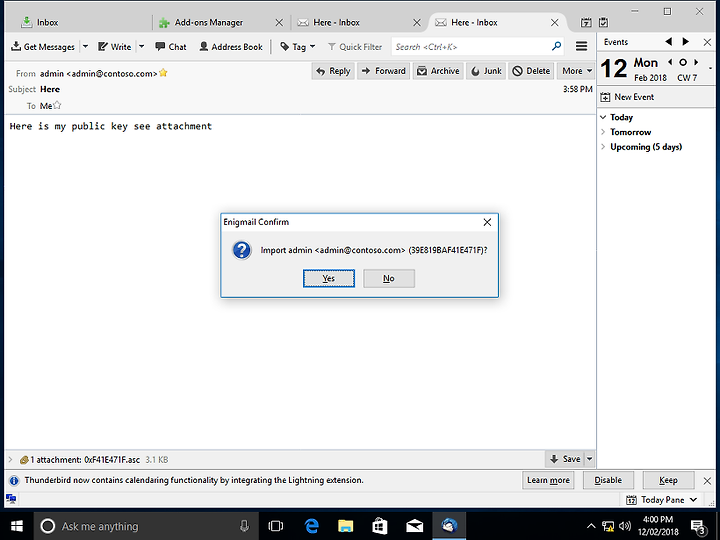Open the Calendar tab icon
The height and width of the screenshot is (540, 720).
tap(586, 22)
